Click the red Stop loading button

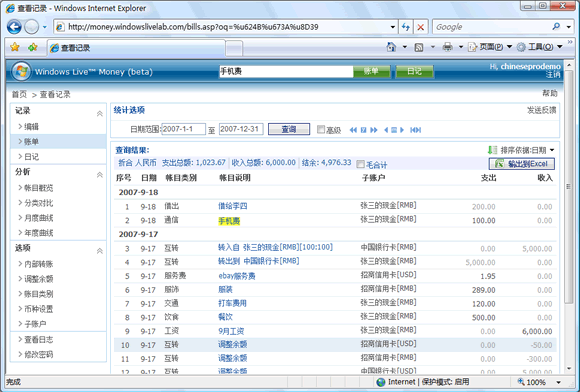421,27
